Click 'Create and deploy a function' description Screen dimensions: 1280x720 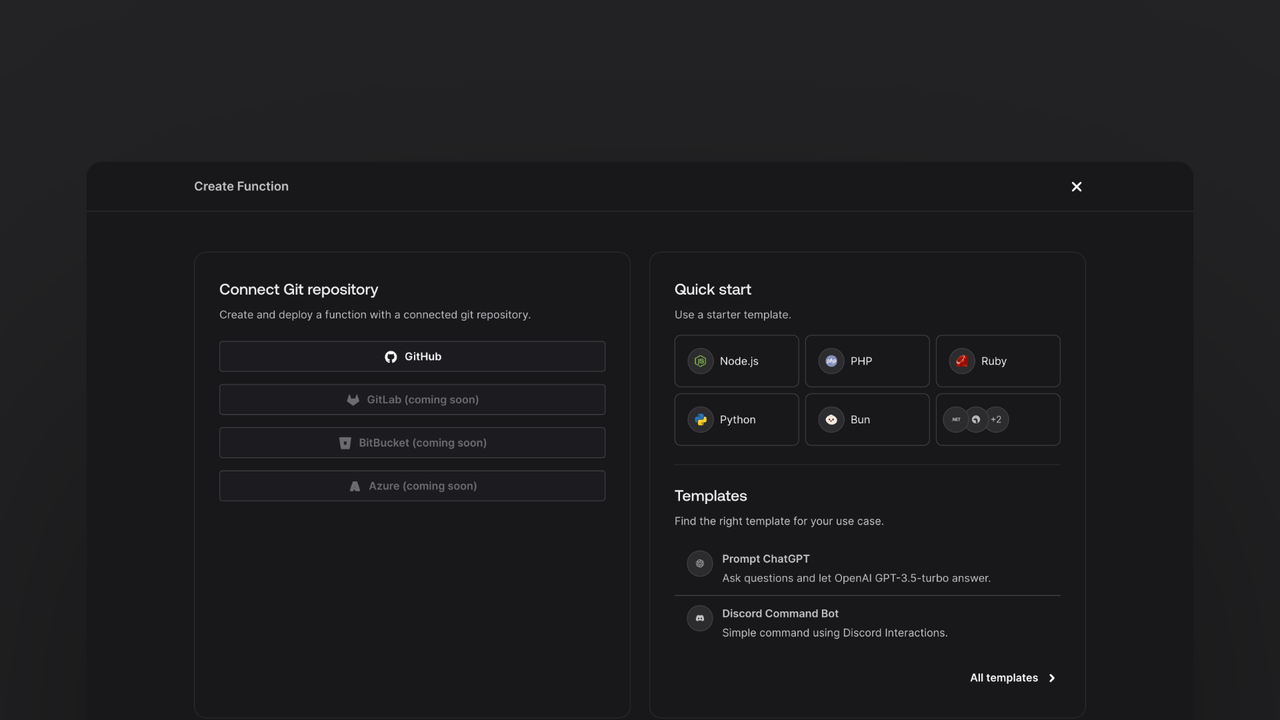pyautogui.click(x=375, y=315)
